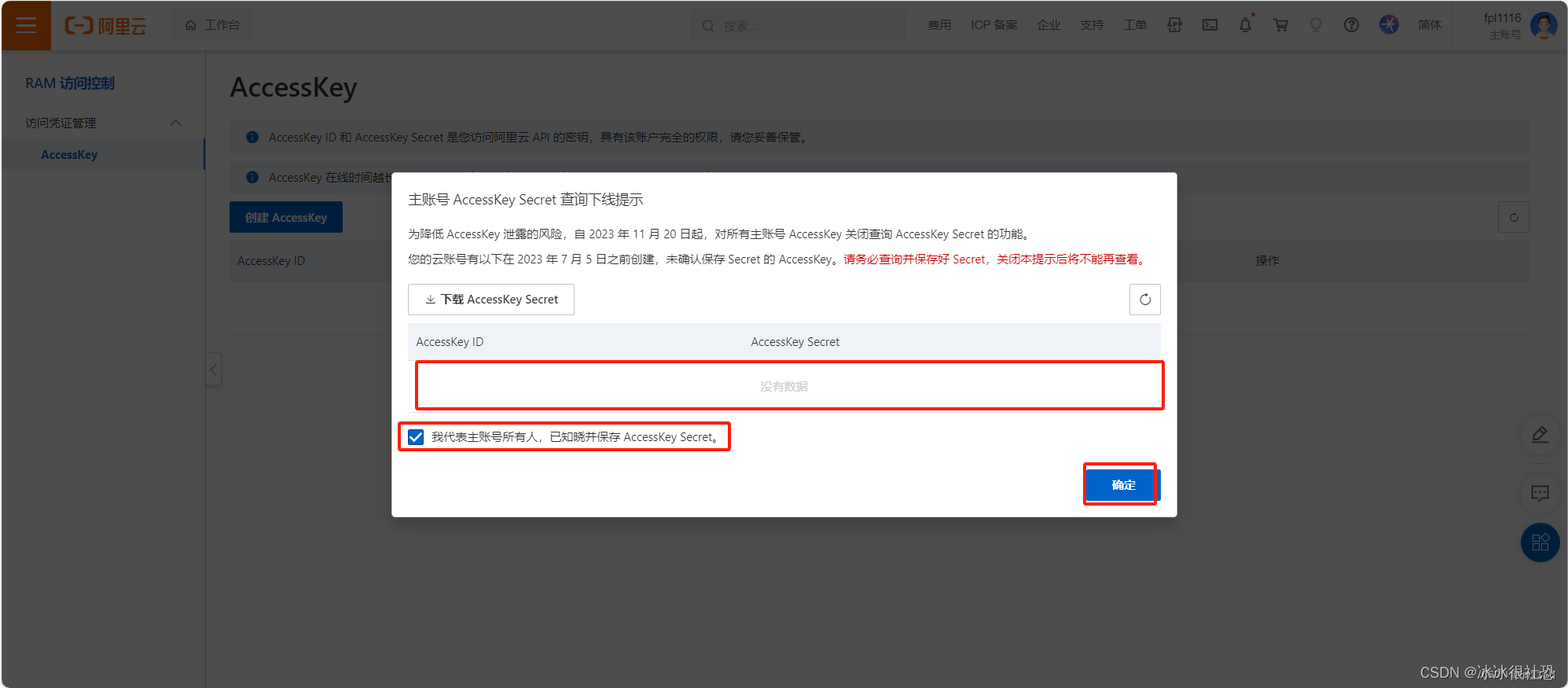Refresh the dialog's AccessKey table
1568x688 pixels.
tap(1145, 300)
